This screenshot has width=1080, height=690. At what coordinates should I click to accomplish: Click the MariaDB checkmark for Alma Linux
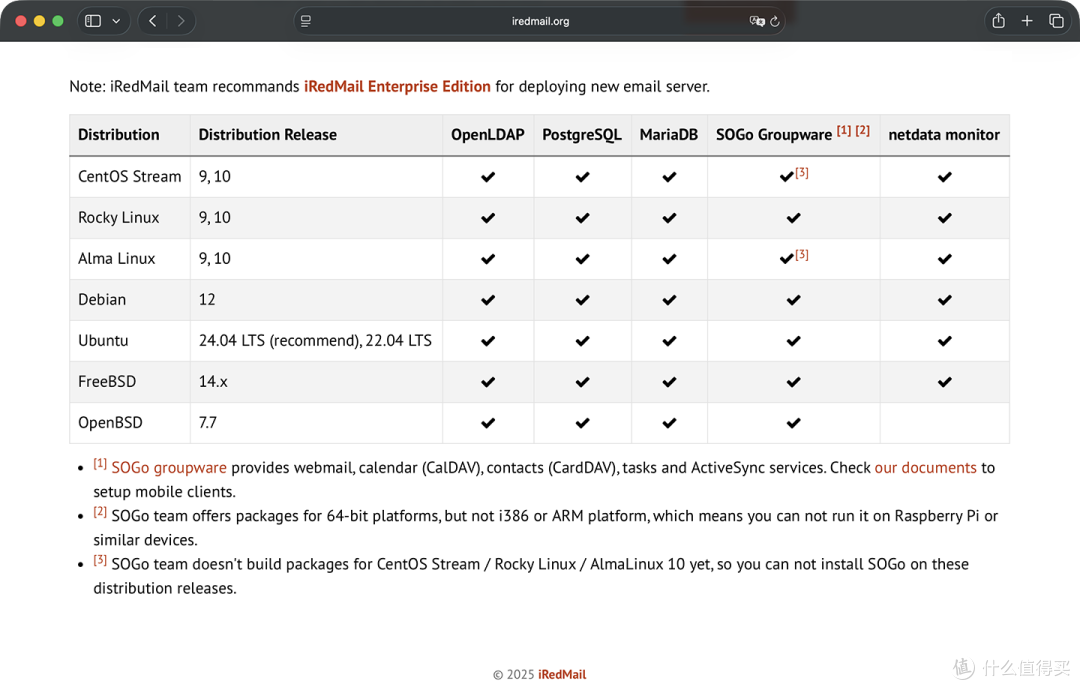coord(669,259)
